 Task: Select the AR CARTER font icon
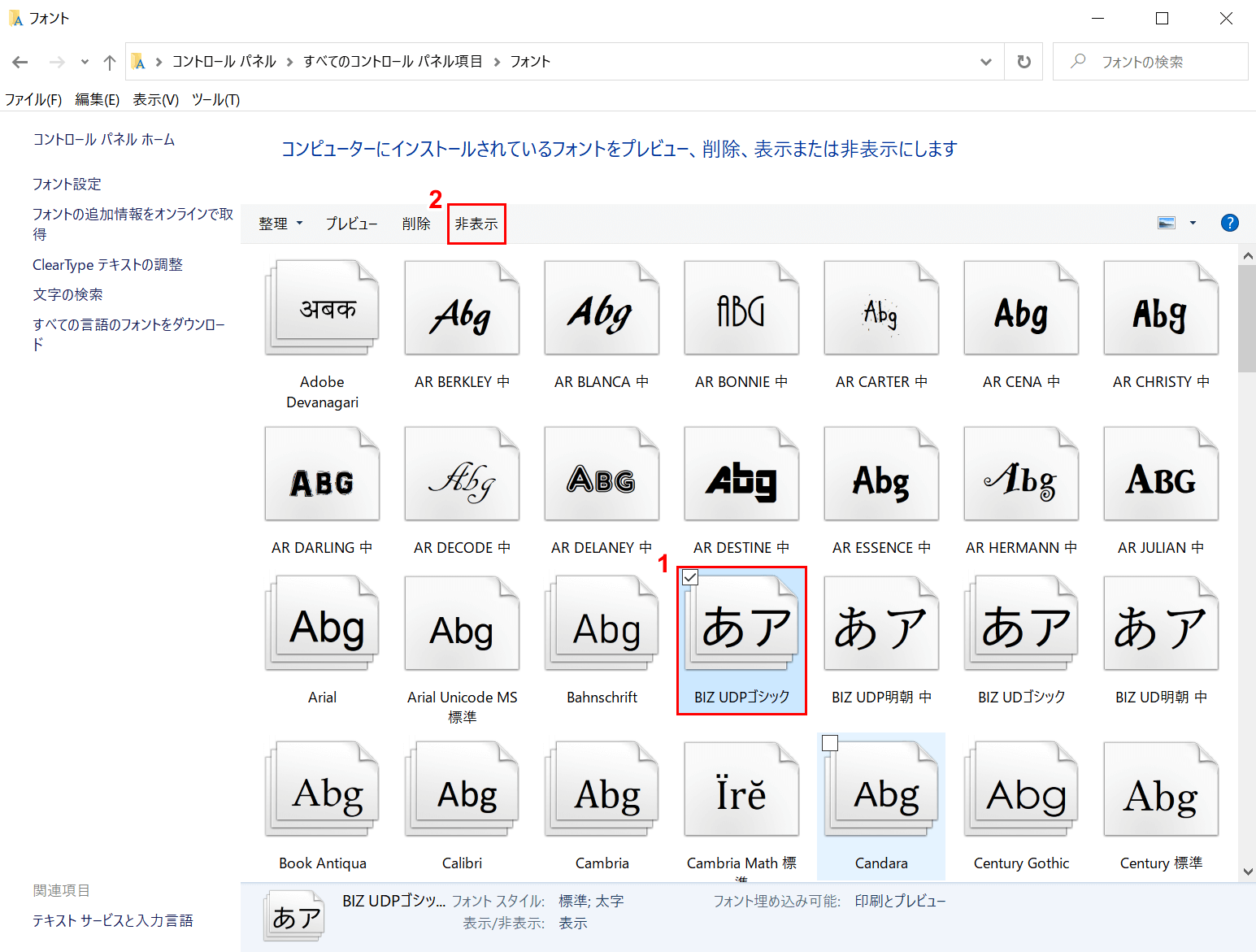click(x=881, y=308)
